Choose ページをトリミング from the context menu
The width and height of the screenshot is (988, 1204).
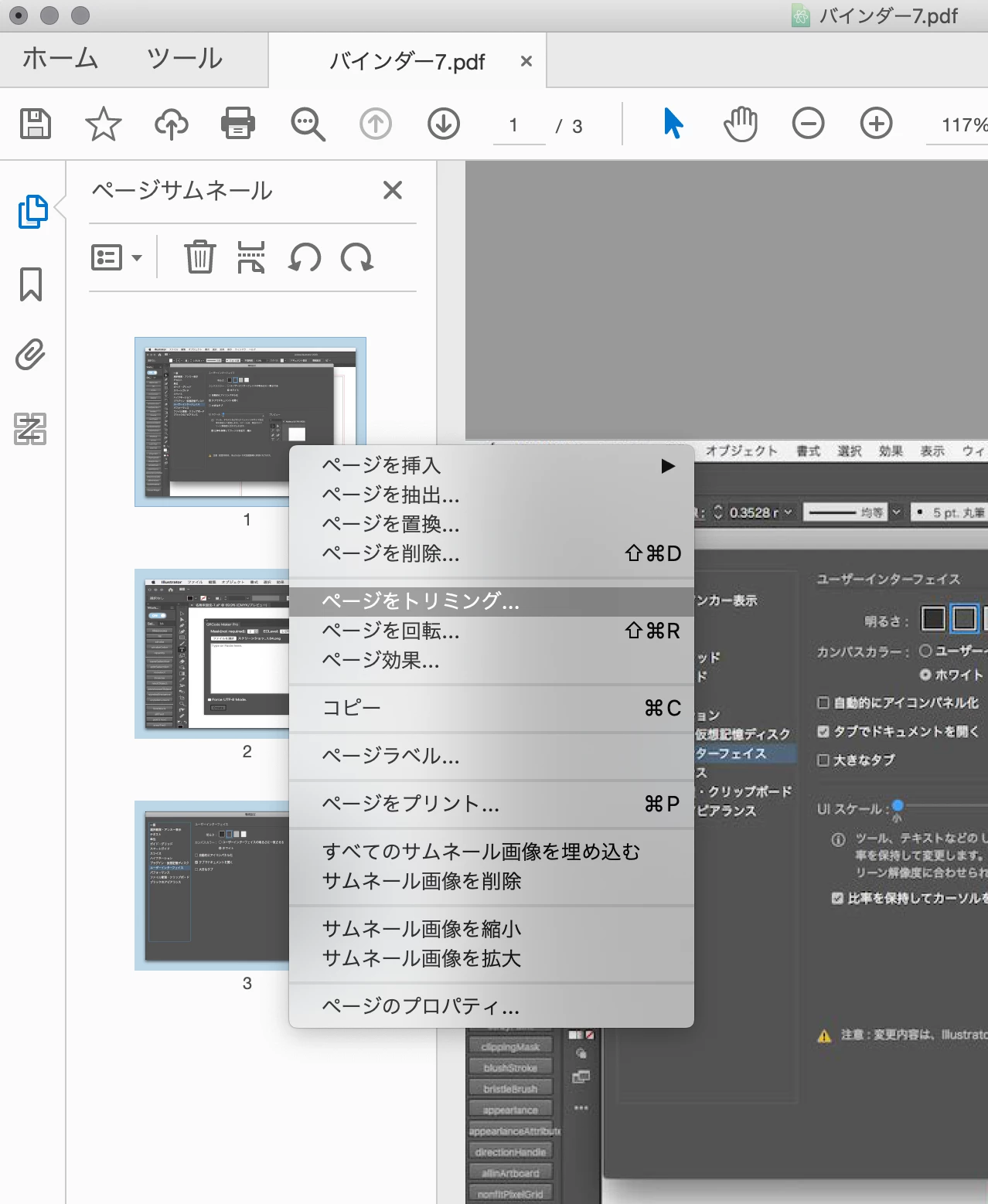[492, 601]
